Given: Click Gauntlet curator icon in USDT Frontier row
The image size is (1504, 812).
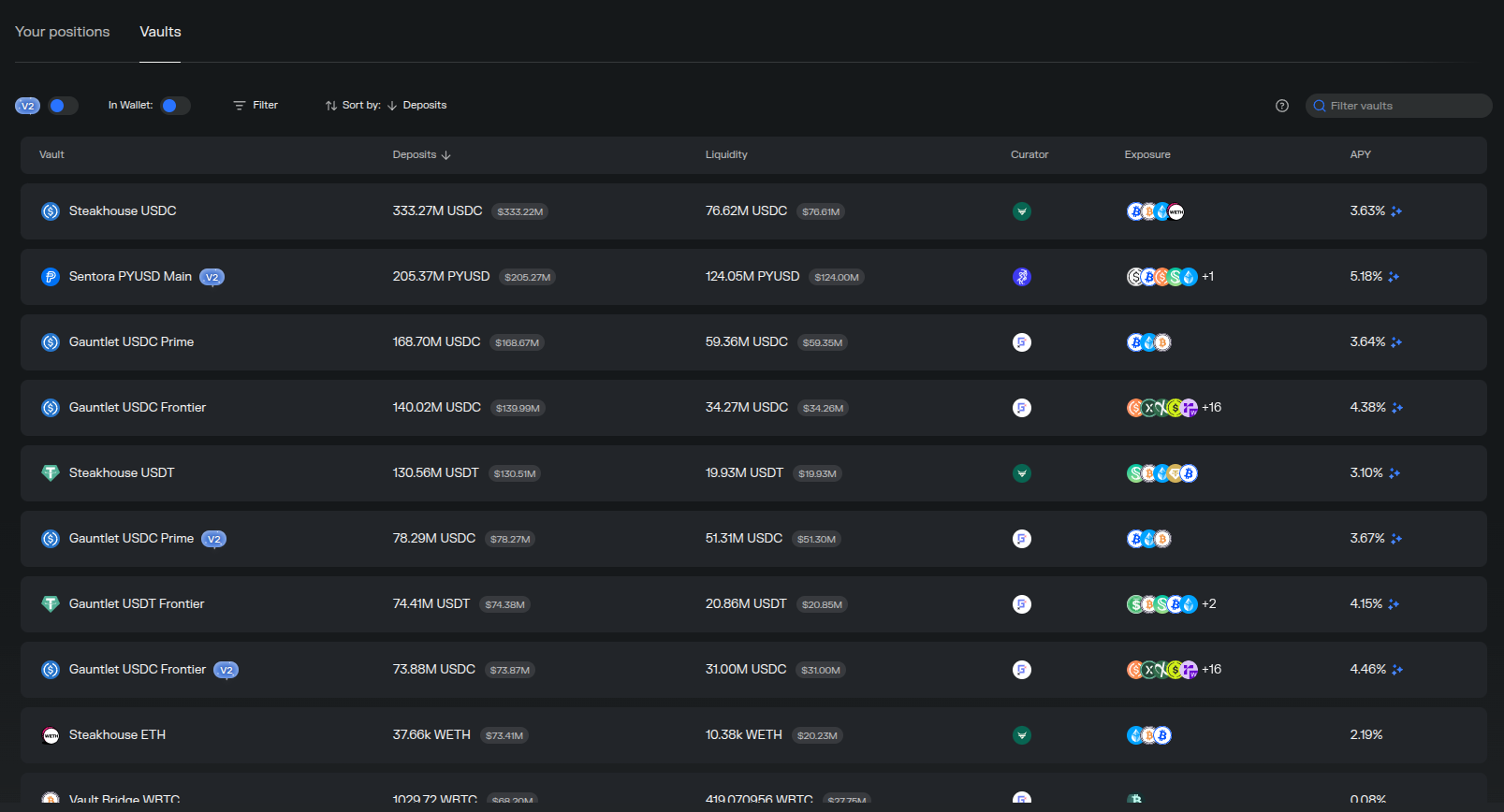Looking at the screenshot, I should [x=1021, y=604].
